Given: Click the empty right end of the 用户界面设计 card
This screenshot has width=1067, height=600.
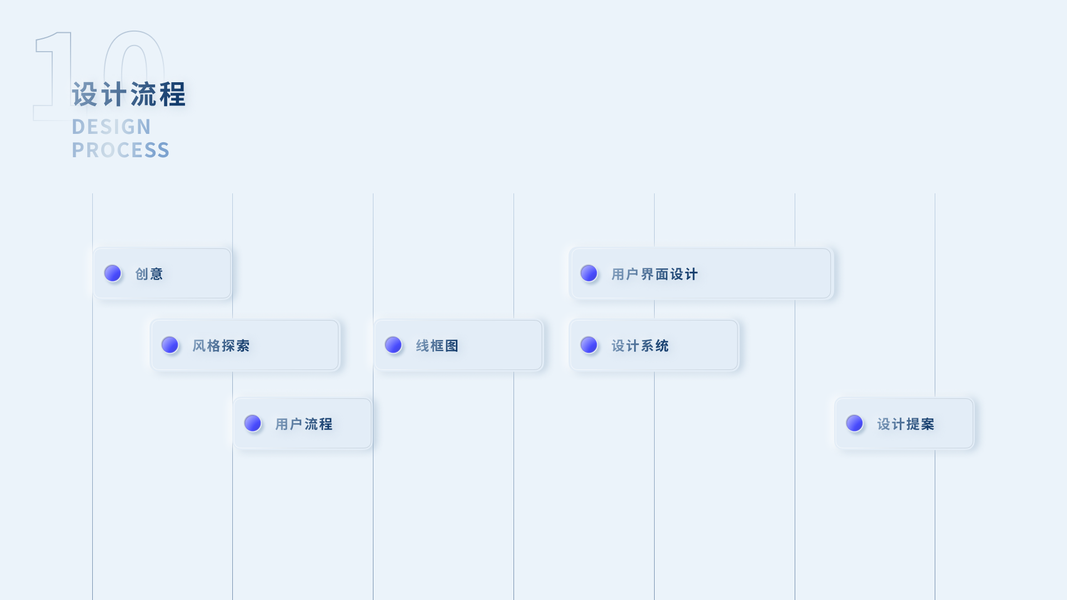Looking at the screenshot, I should 780,273.
